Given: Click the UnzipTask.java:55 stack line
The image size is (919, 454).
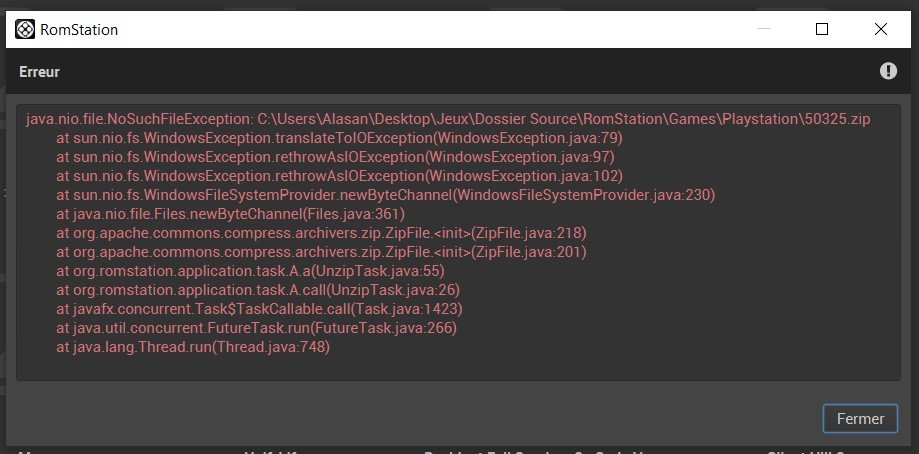Looking at the screenshot, I should [250, 271].
